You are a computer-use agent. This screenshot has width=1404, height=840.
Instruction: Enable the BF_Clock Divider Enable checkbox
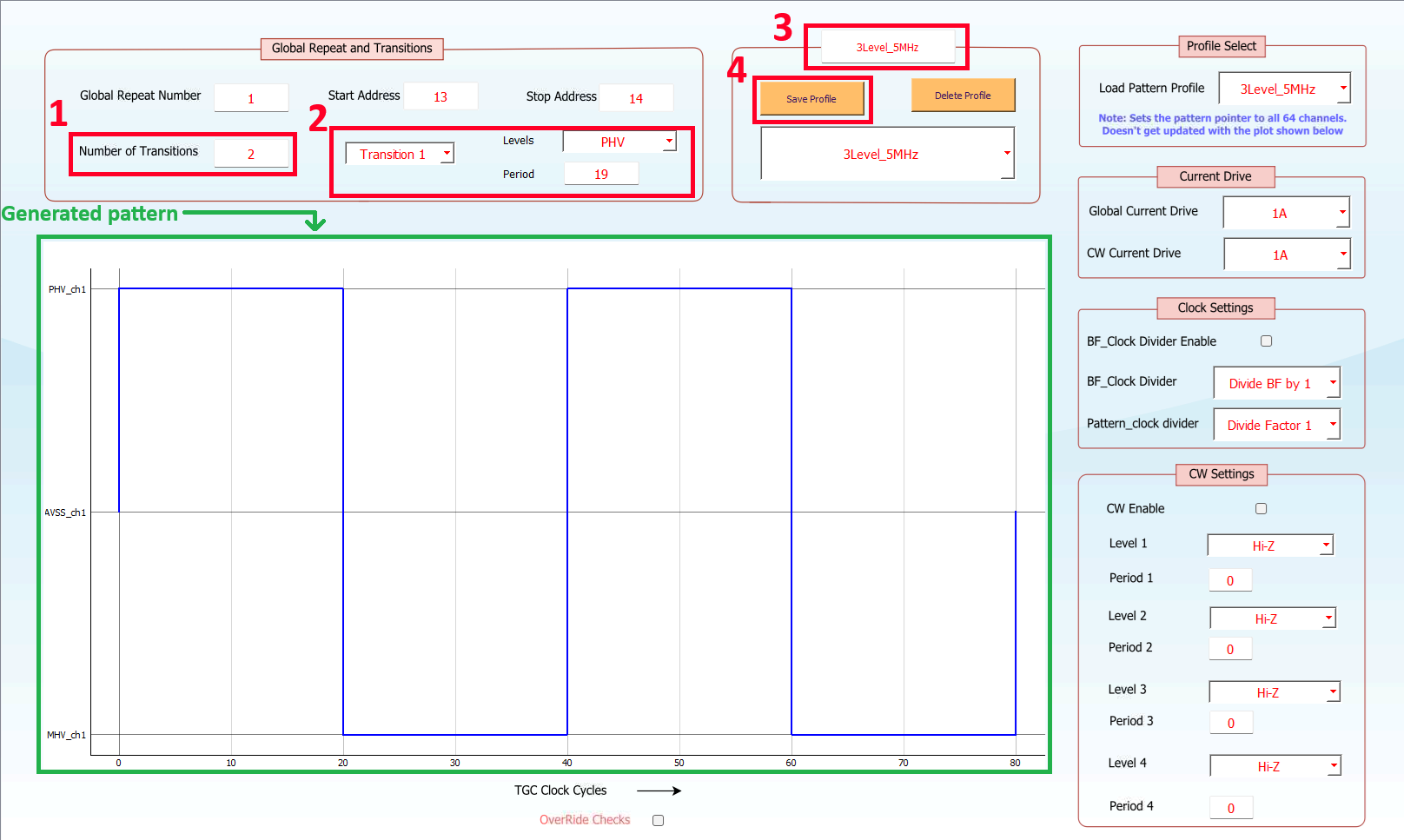1266,341
